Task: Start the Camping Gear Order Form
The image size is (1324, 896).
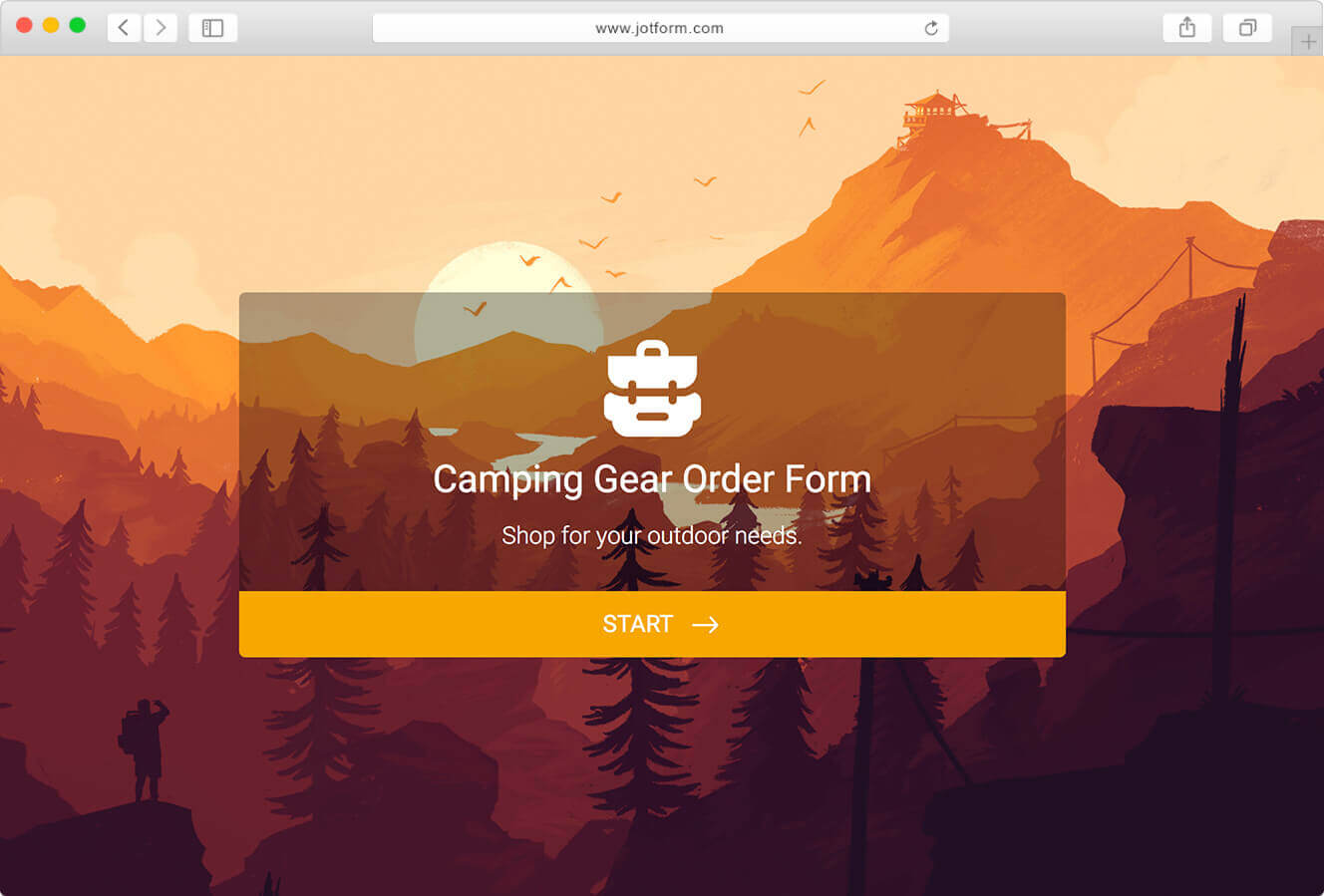Action: point(652,624)
